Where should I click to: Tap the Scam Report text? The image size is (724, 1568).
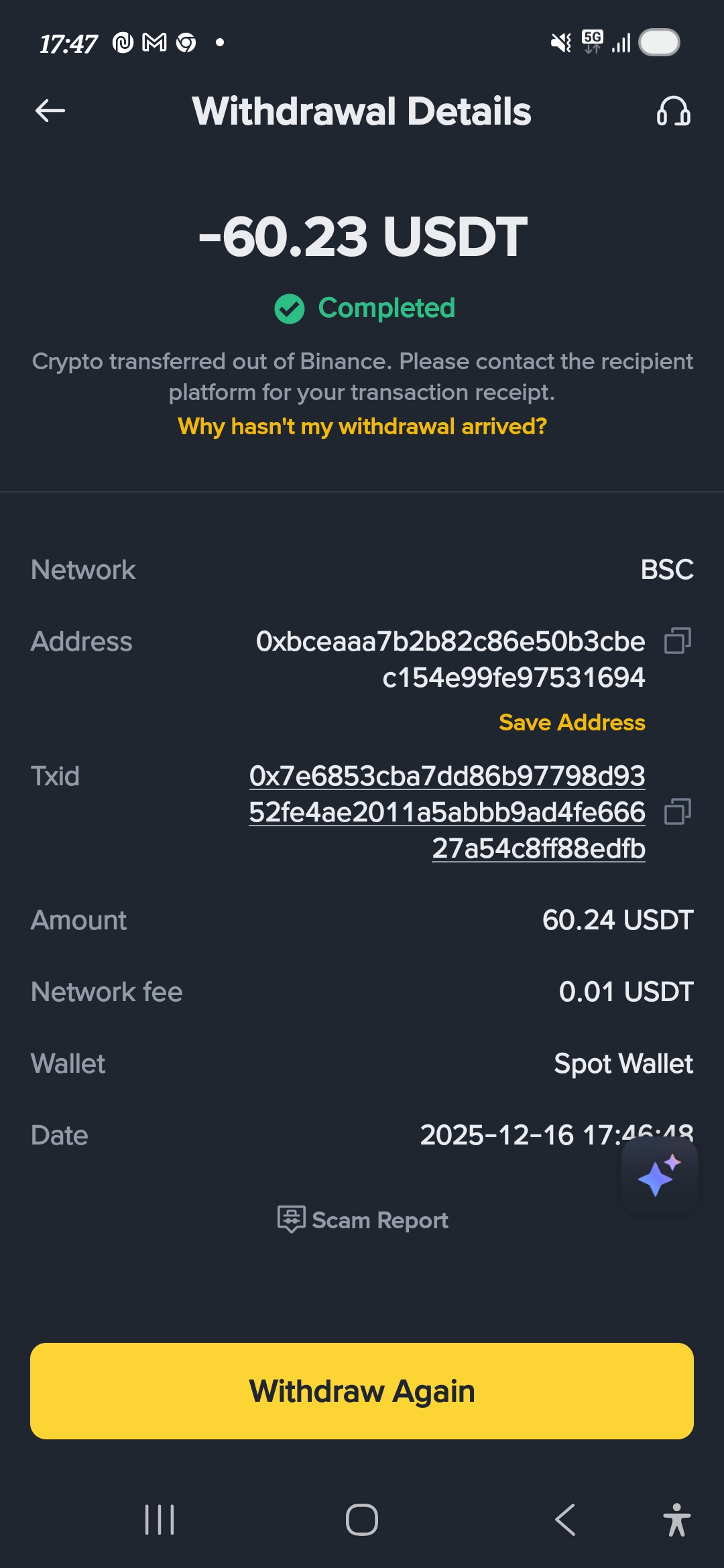379,1220
